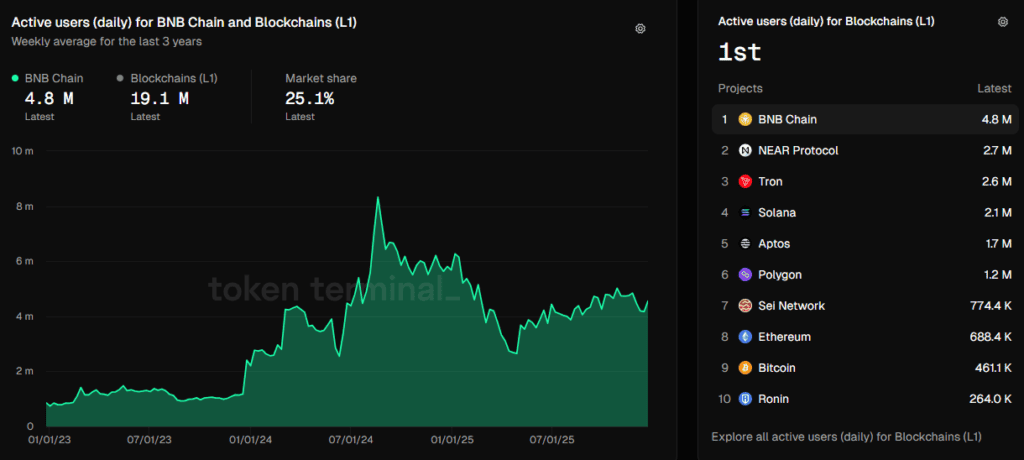The height and width of the screenshot is (460, 1024).
Task: Click the 2 m y-axis label
Action: click(x=24, y=371)
